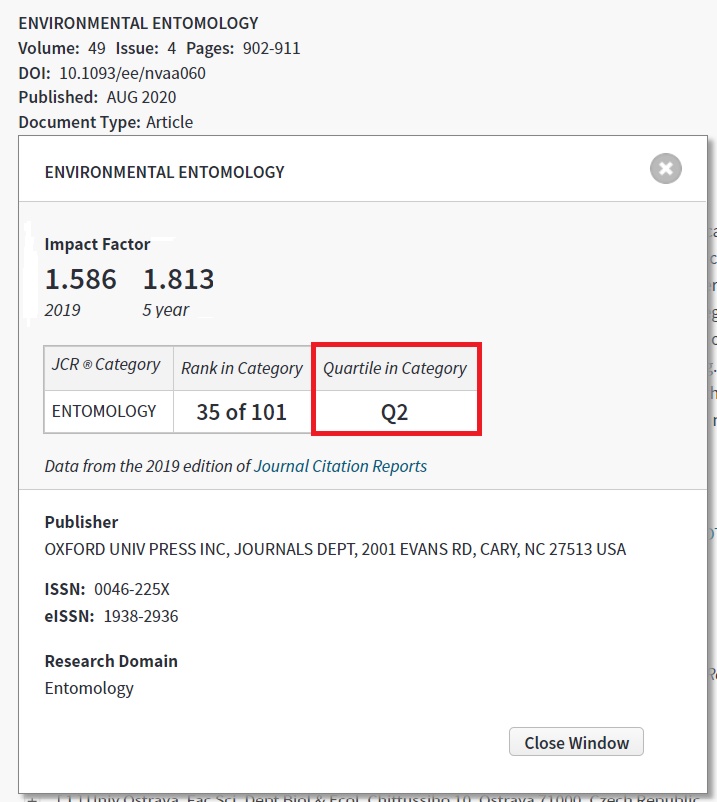Open the Journal Citation Reports link
Image resolution: width=717 pixels, height=802 pixels.
(340, 466)
